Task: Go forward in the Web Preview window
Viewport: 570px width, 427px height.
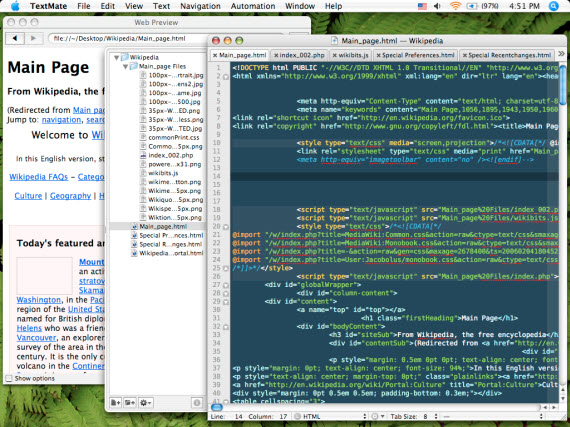Action: coord(33,38)
